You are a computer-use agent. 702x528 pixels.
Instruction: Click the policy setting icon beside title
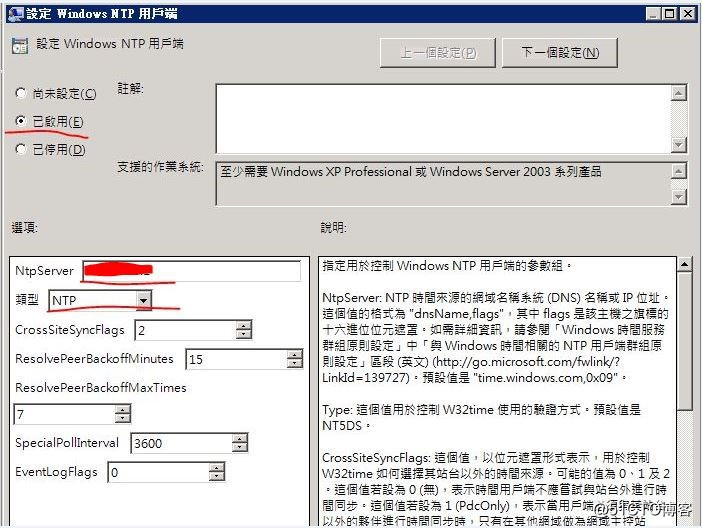(x=20, y=46)
